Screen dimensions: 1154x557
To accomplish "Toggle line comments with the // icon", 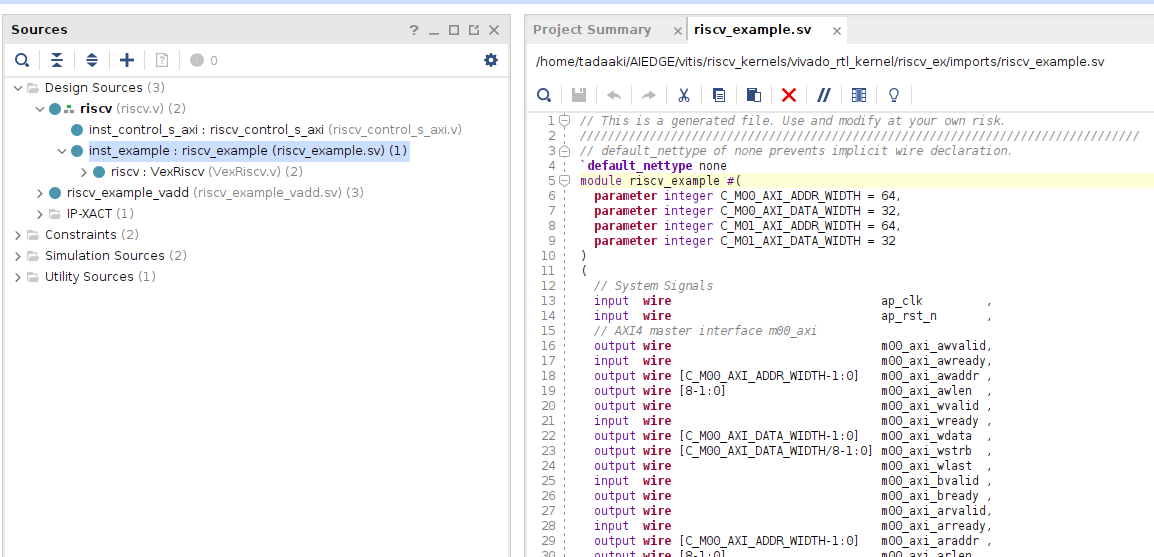I will (x=824, y=95).
